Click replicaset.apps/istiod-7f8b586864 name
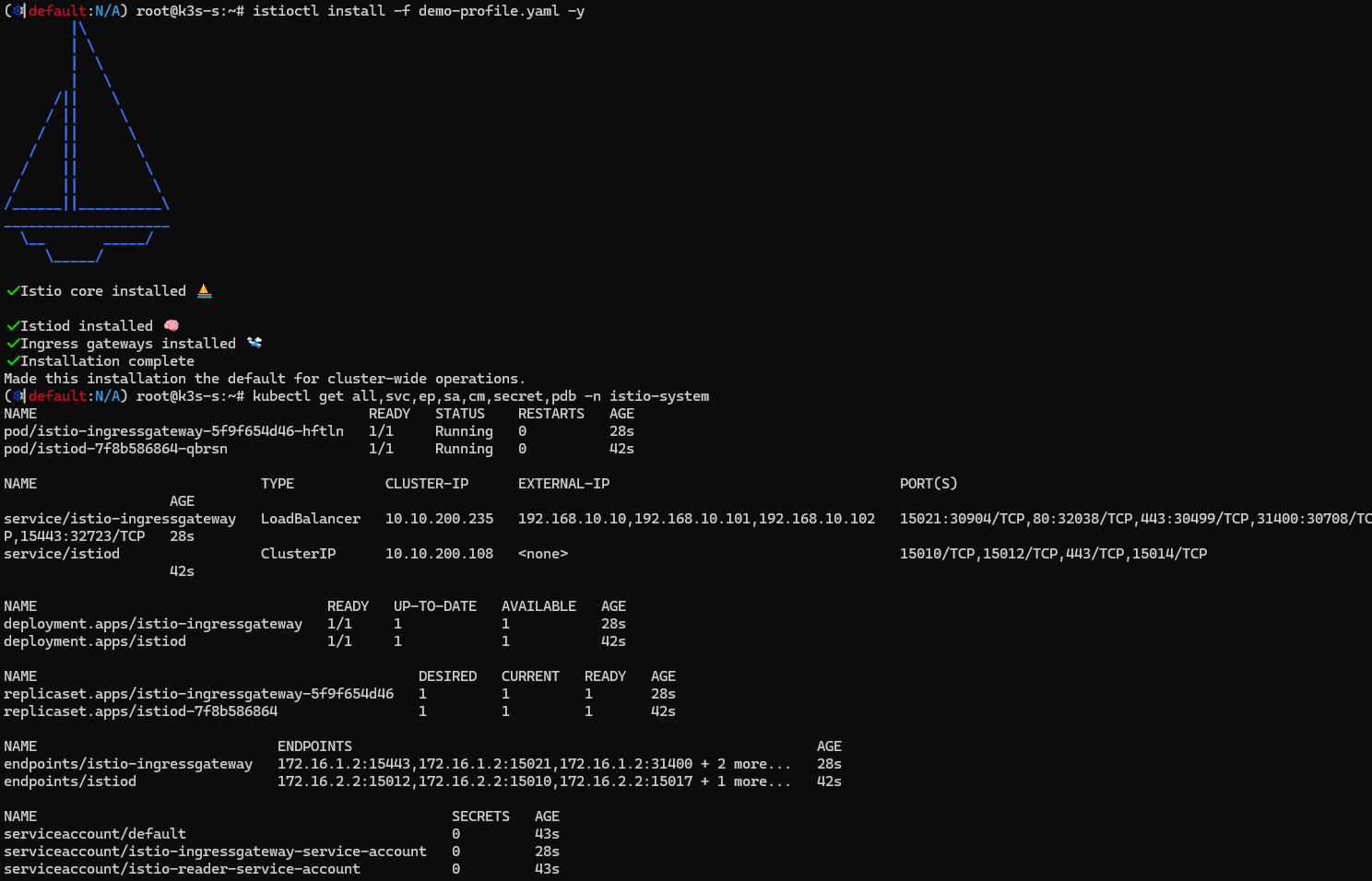 pos(140,711)
